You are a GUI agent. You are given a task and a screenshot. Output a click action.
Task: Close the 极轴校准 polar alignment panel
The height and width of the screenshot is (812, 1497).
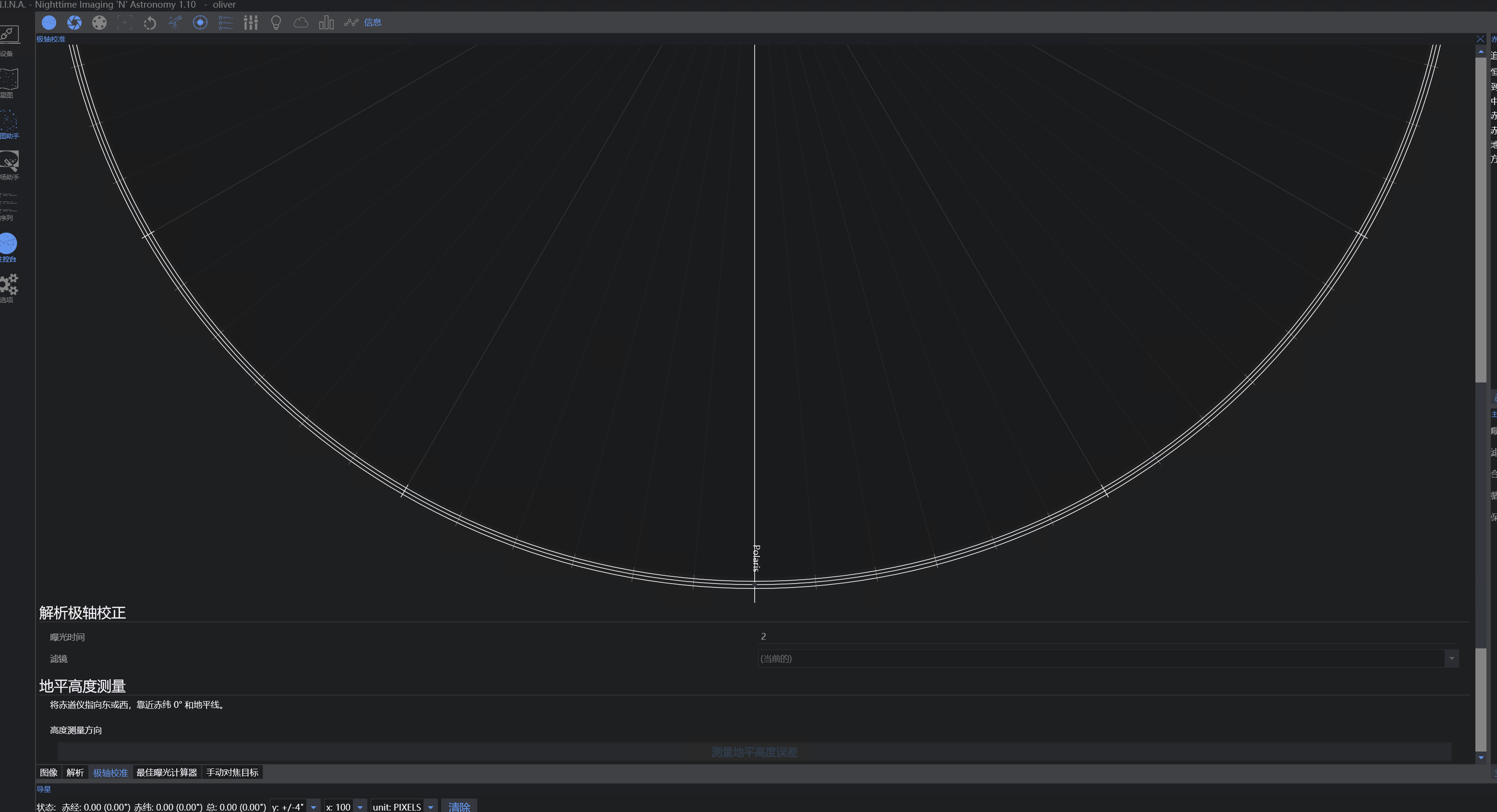coord(1480,39)
